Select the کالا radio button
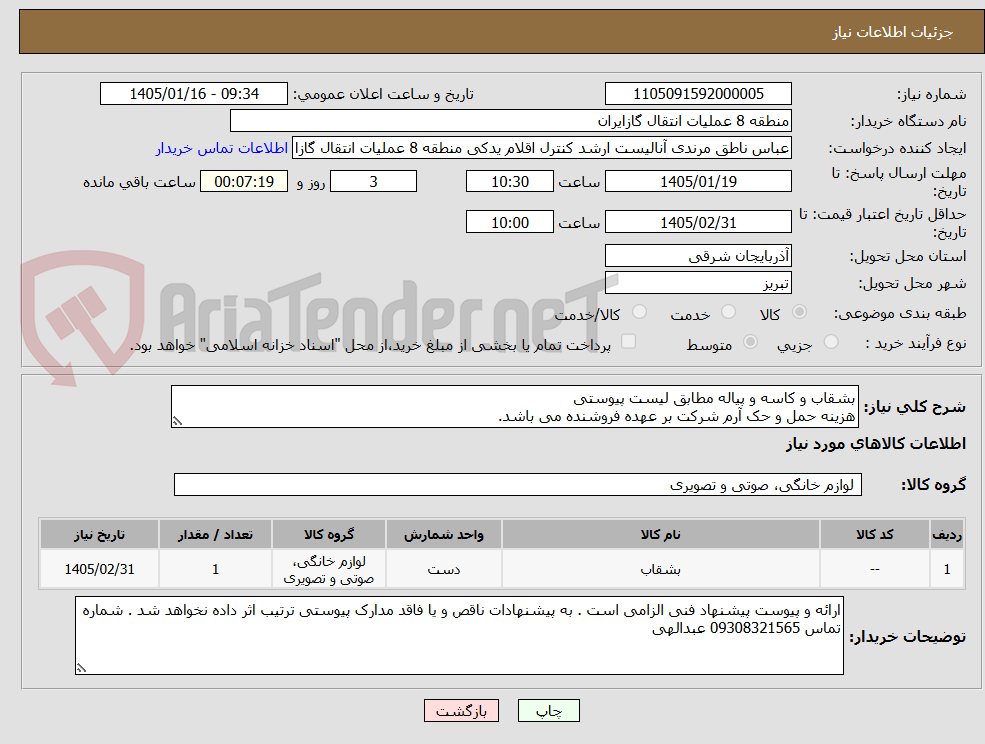The height and width of the screenshot is (744, 985). click(800, 312)
